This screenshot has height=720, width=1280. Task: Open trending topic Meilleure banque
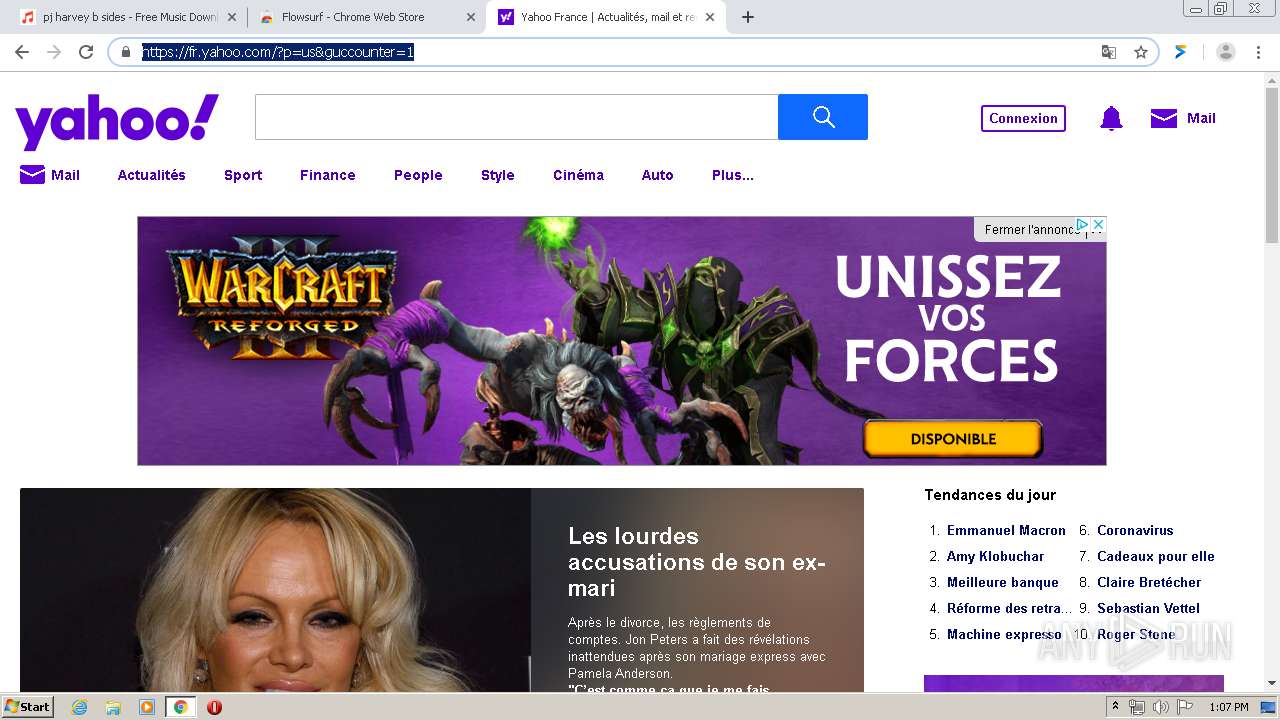(1002, 582)
